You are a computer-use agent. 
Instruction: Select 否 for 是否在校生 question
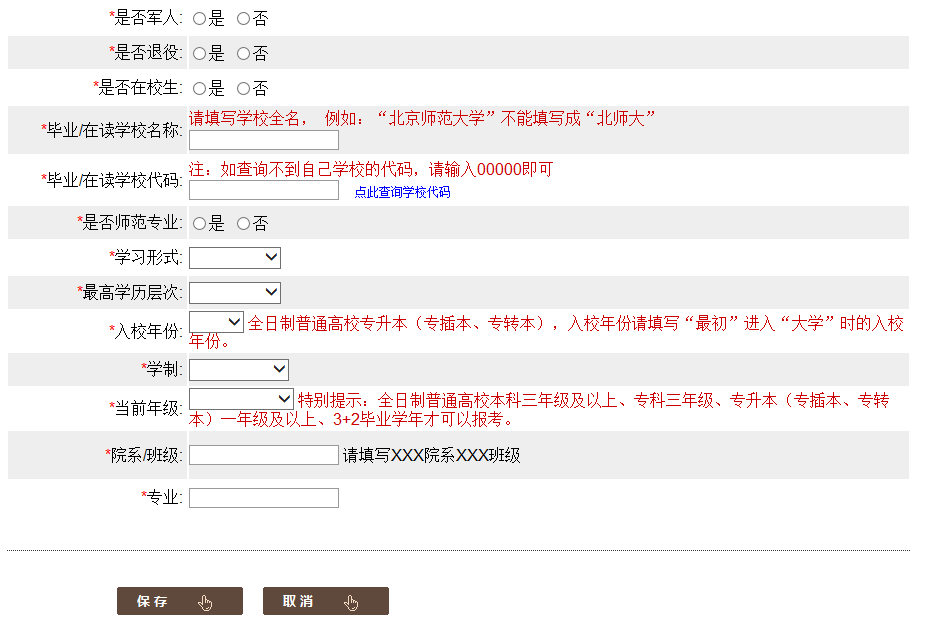click(x=245, y=88)
